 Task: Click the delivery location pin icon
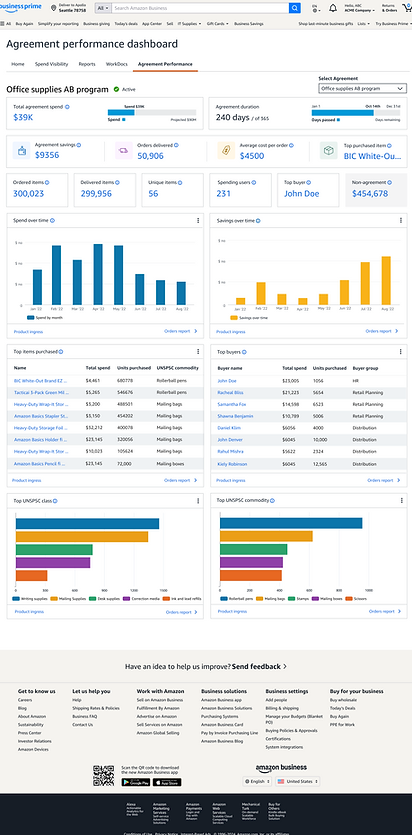(x=53, y=8)
